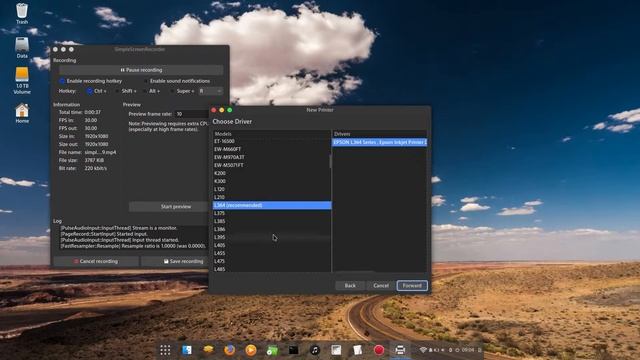Open the text editor notes icon in dock
Screen dimensions: 640x360
tap(358, 350)
